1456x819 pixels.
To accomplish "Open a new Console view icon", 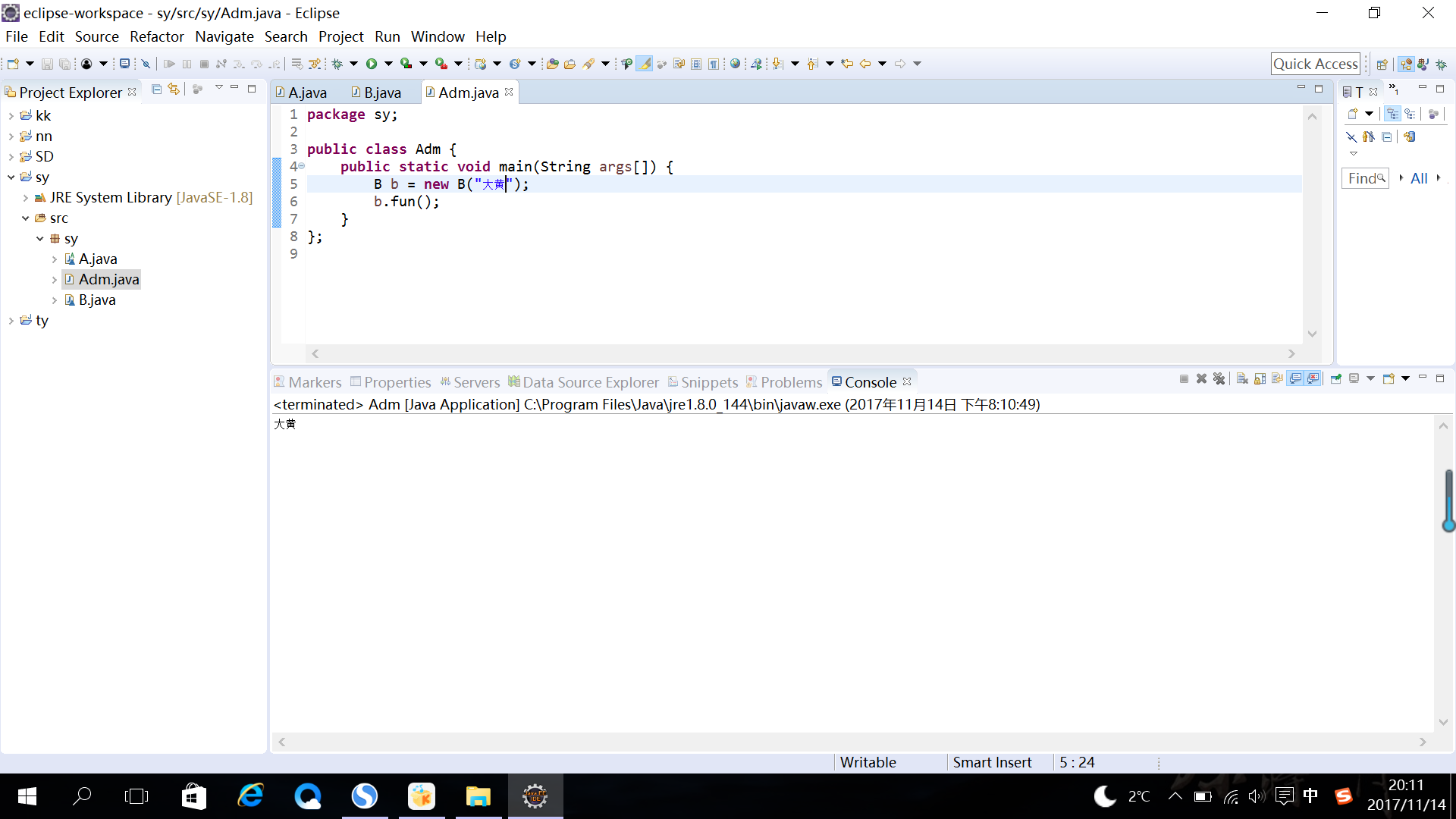I will click(1389, 378).
